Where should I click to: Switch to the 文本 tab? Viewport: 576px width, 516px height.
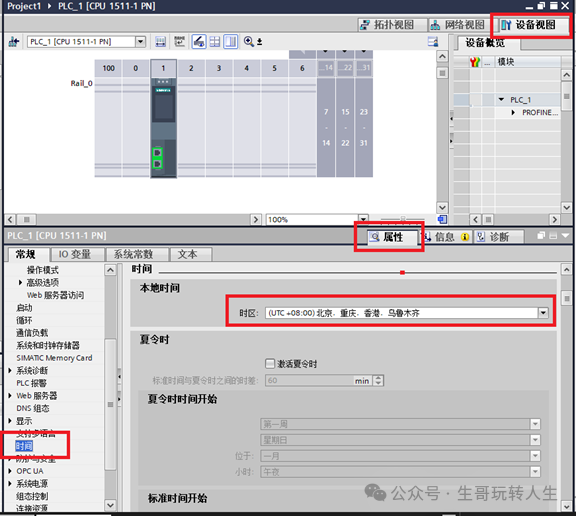187,254
